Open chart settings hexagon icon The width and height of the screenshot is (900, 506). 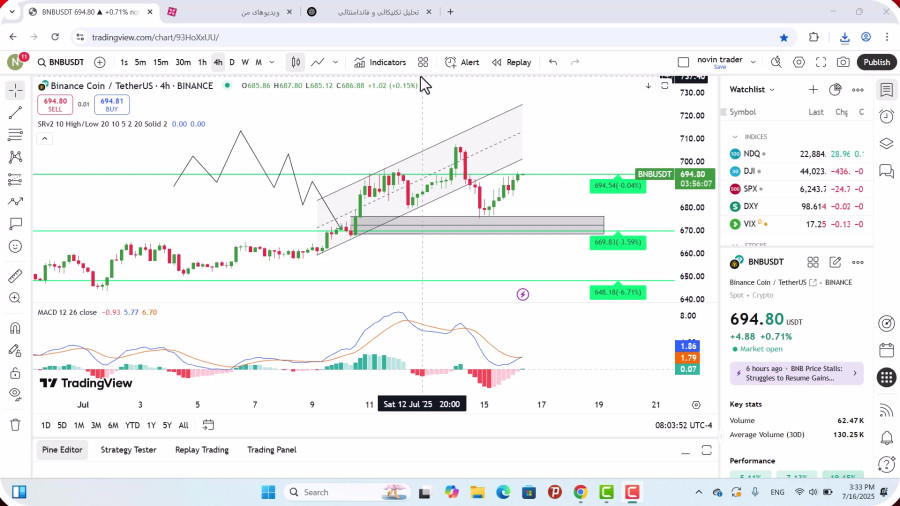click(x=798, y=62)
